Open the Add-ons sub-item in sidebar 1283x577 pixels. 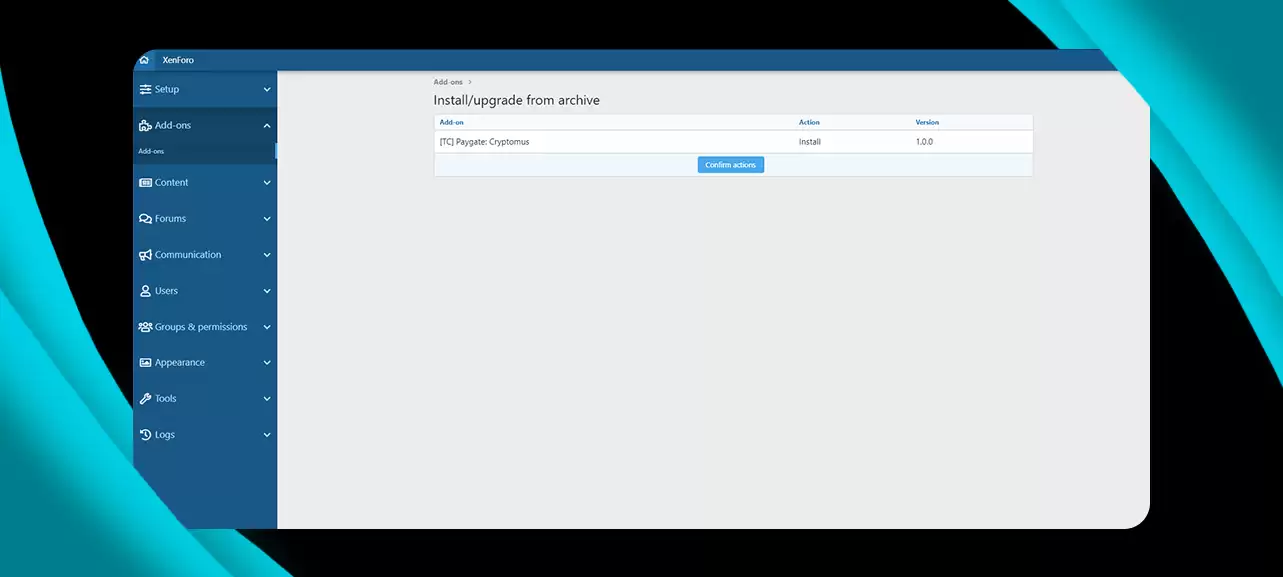[x=151, y=151]
